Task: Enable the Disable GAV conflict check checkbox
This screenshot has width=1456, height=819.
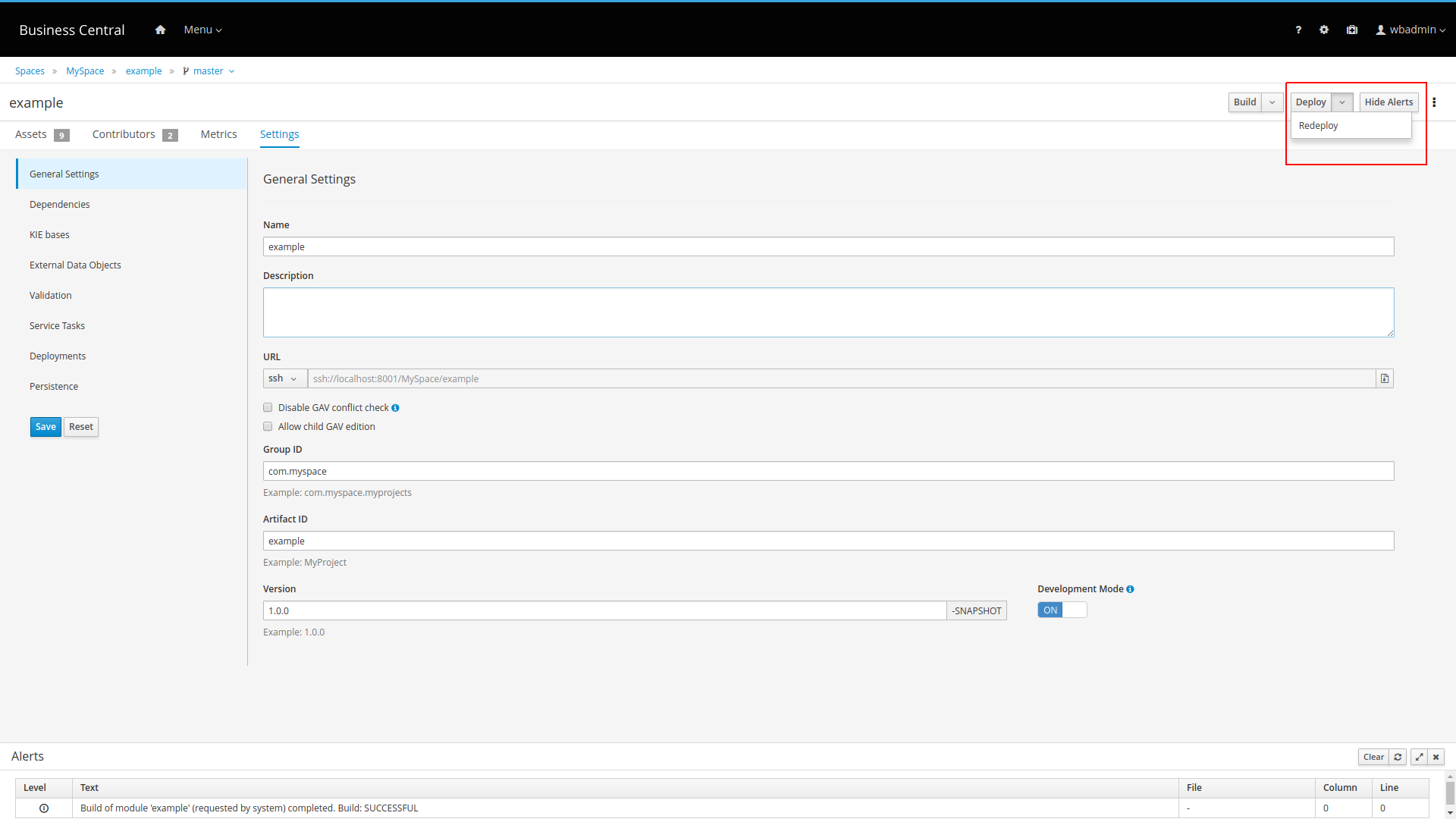Action: 267,407
